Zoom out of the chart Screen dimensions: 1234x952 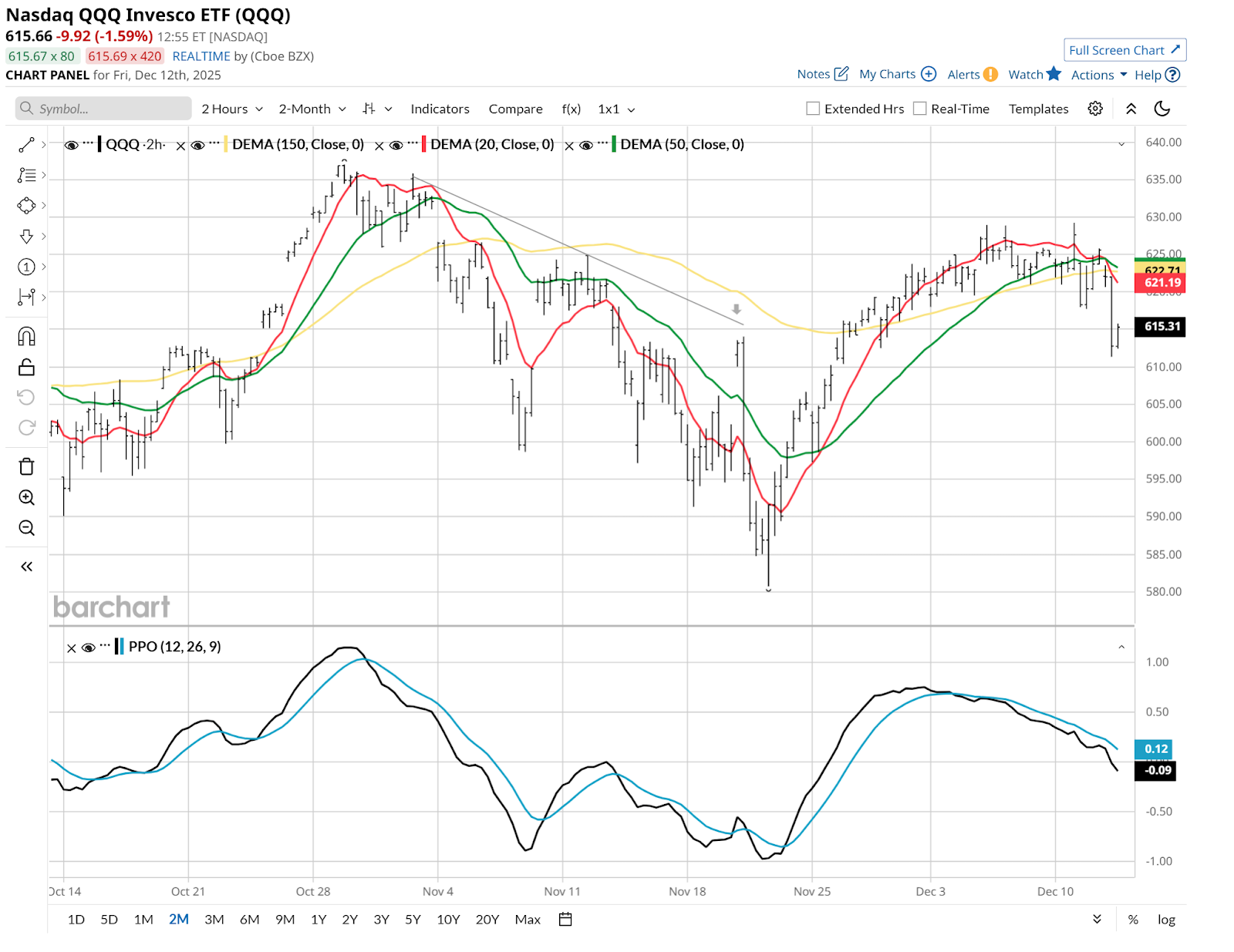pos(26,528)
